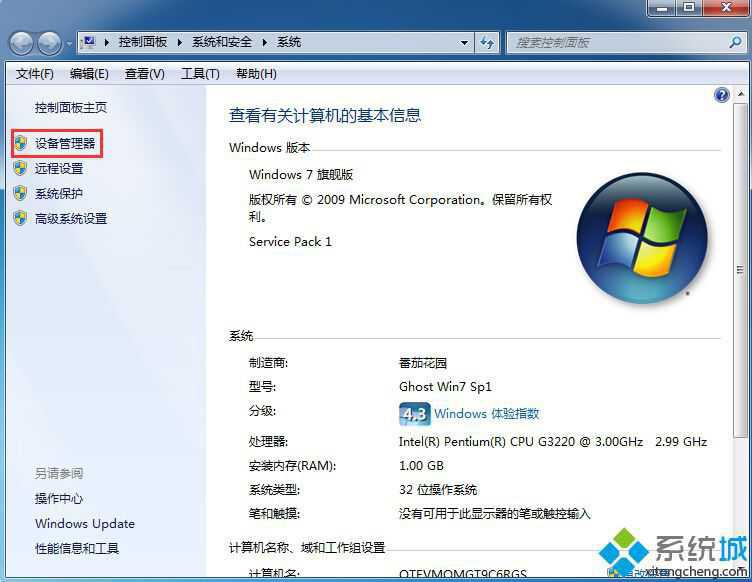Open the 工具(T) menu
752x582 pixels.
pyautogui.click(x=200, y=74)
